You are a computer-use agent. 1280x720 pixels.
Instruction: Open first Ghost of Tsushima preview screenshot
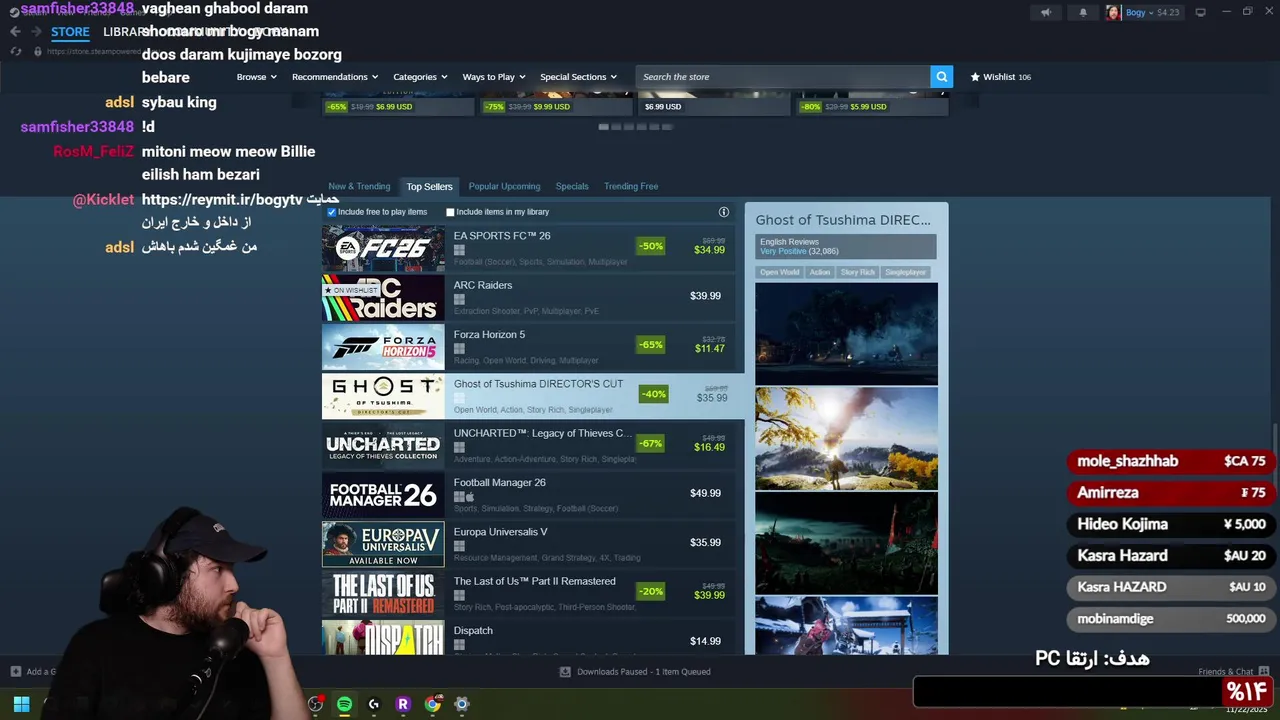pyautogui.click(x=846, y=333)
